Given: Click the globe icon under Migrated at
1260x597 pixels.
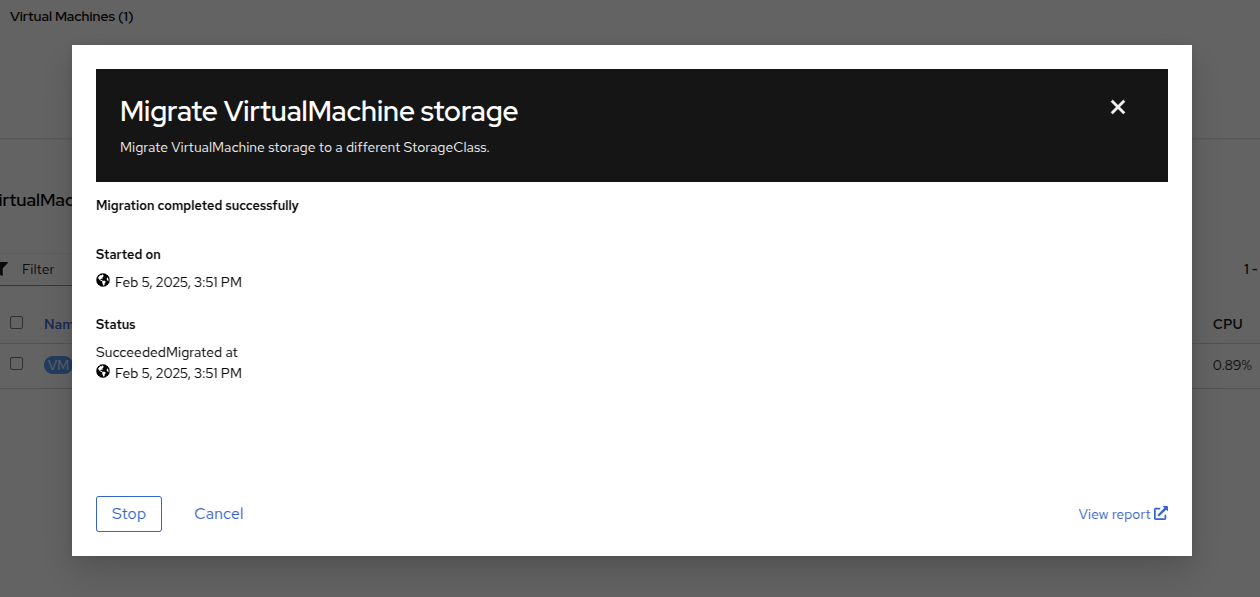Looking at the screenshot, I should [103, 372].
